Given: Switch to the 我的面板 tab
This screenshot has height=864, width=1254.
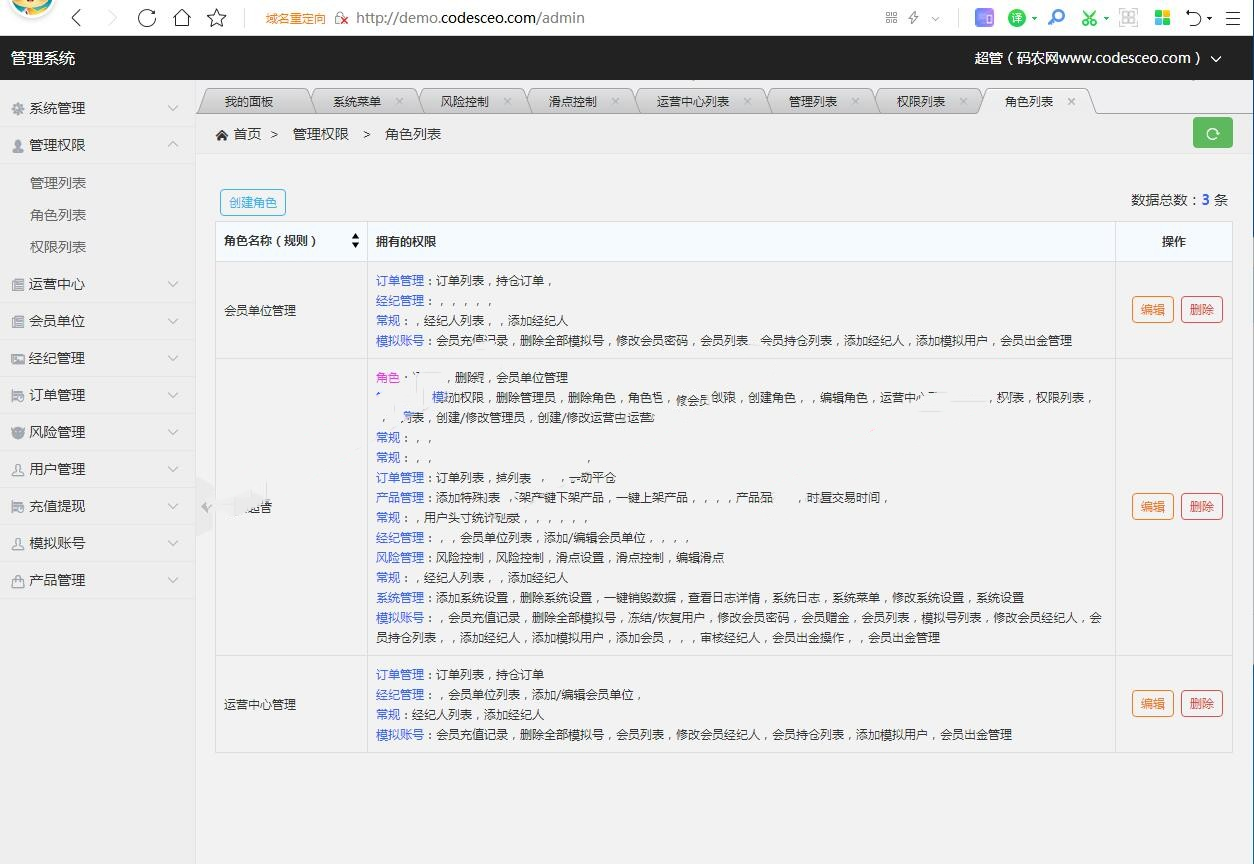Looking at the screenshot, I should (x=248, y=101).
